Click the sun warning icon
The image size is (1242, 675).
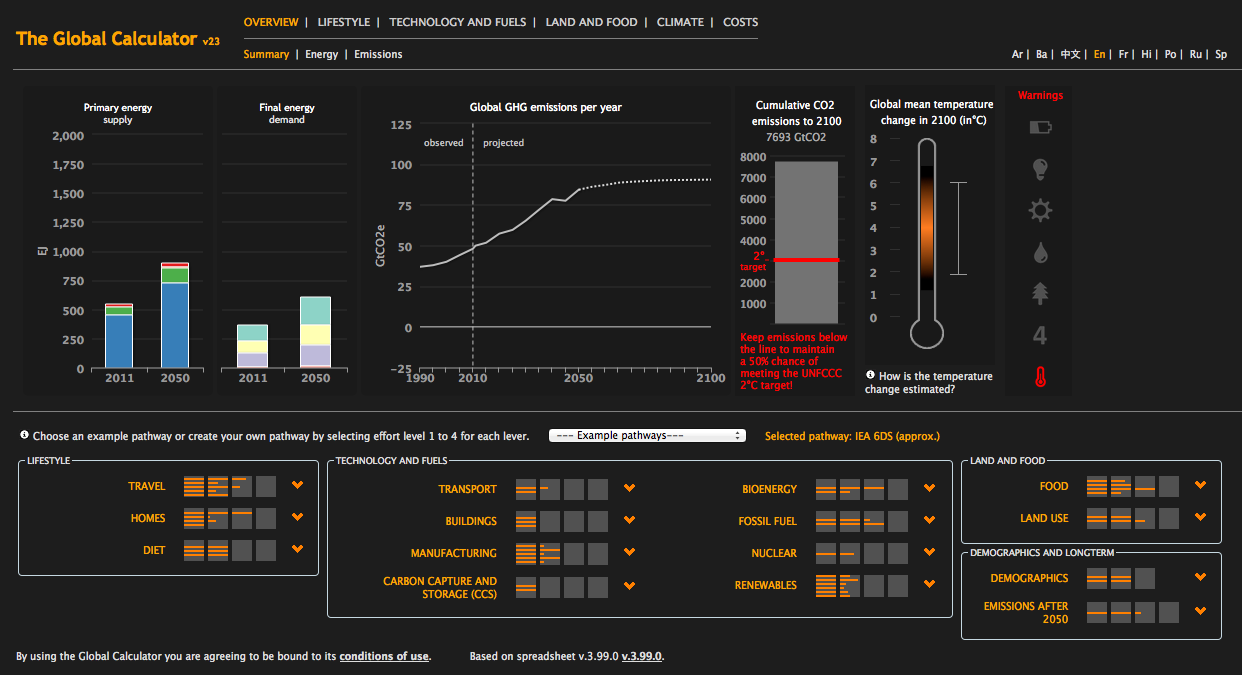[1040, 210]
